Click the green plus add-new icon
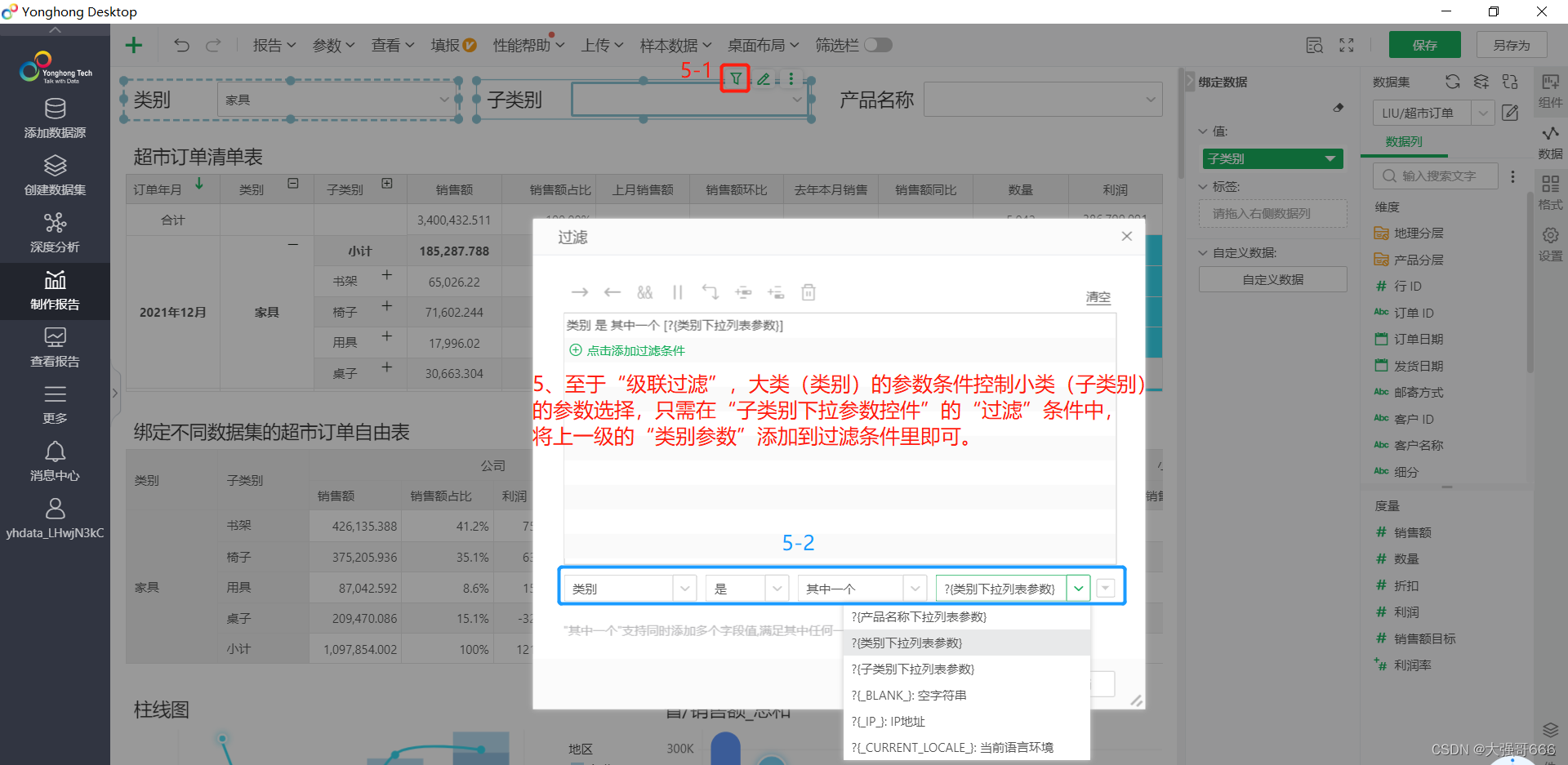This screenshot has width=1568, height=765. point(134,45)
